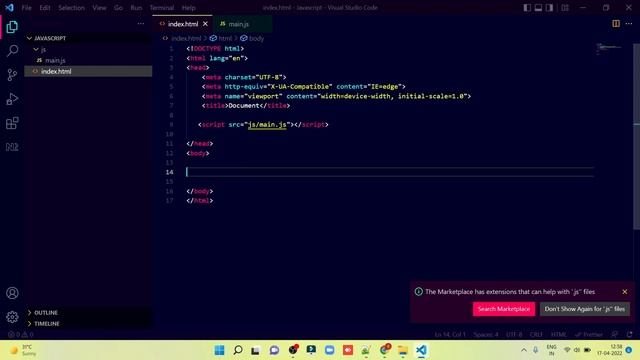Click Customize Layout icon in title bar
The width and height of the screenshot is (640, 360).
coord(565,7)
